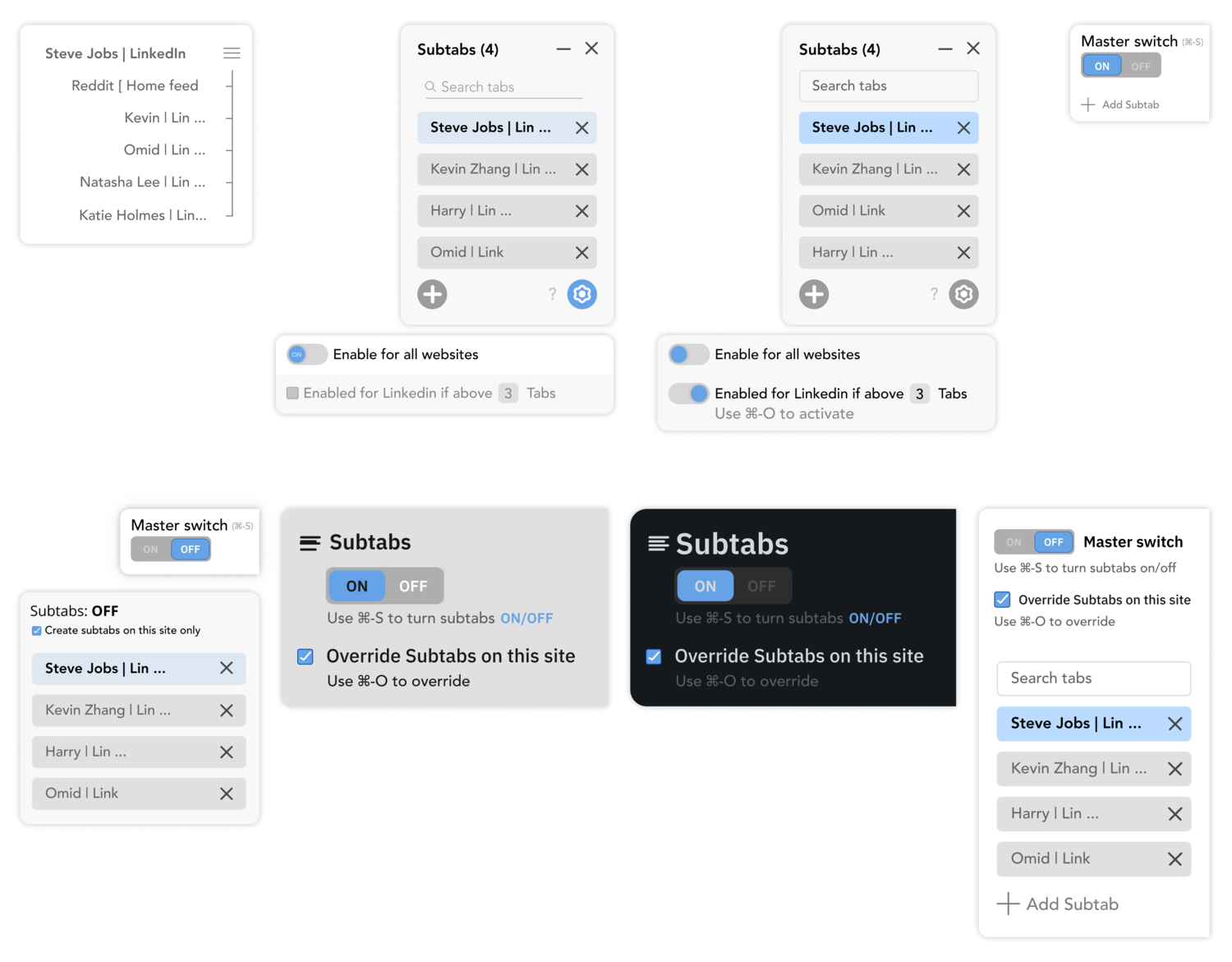Remove Omid | Link below the Override checkbox
This screenshot has height=962, width=1232.
1175,858
